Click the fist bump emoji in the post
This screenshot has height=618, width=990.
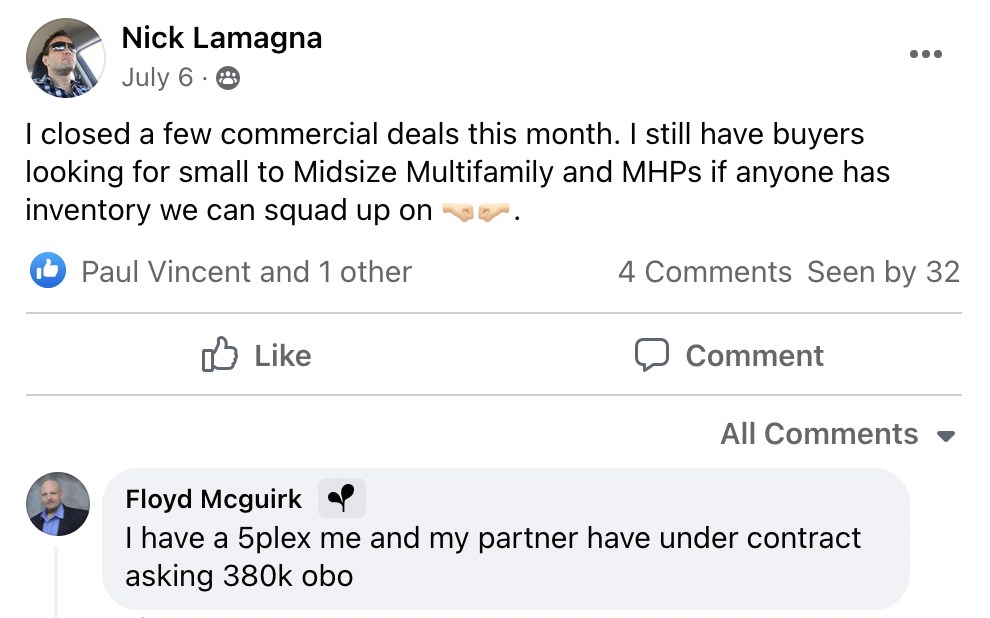(476, 212)
